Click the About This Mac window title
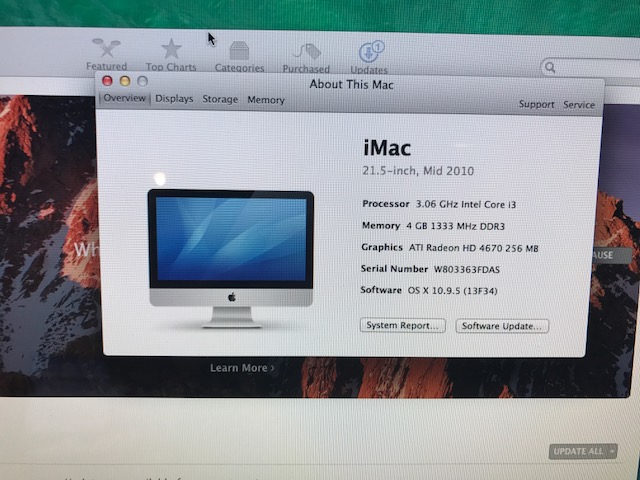Image resolution: width=640 pixels, height=480 pixels. point(351,84)
